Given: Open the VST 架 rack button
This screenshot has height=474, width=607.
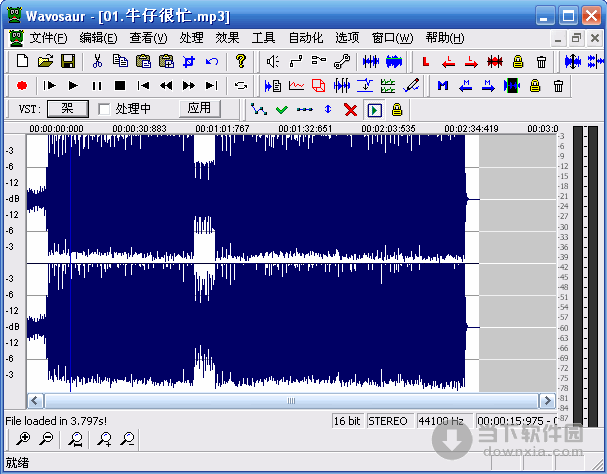Looking at the screenshot, I should coord(68,109).
